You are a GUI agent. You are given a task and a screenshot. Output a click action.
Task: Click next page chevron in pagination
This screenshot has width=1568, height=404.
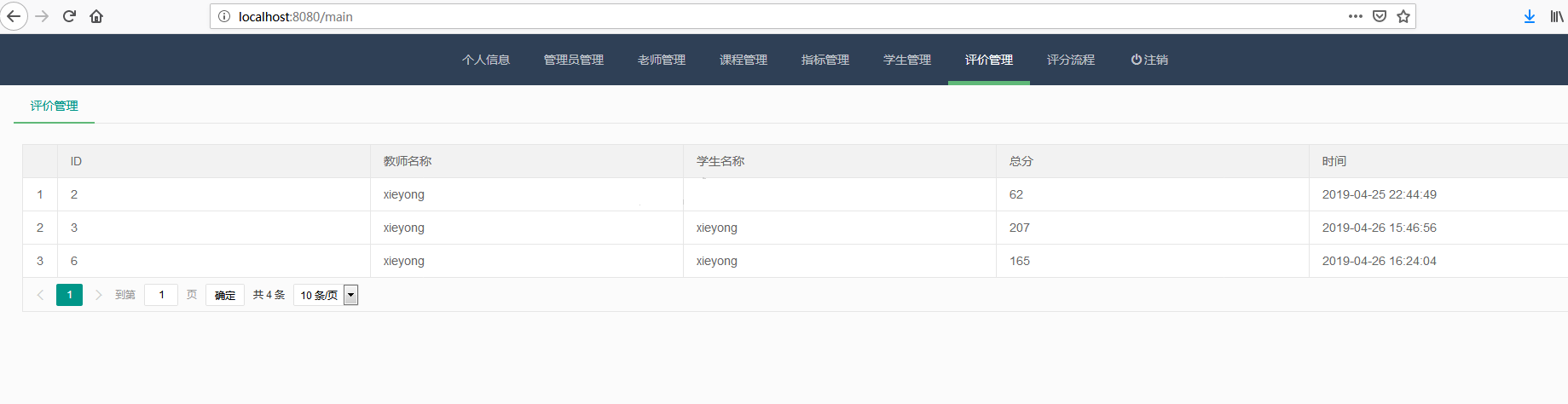pos(98,295)
